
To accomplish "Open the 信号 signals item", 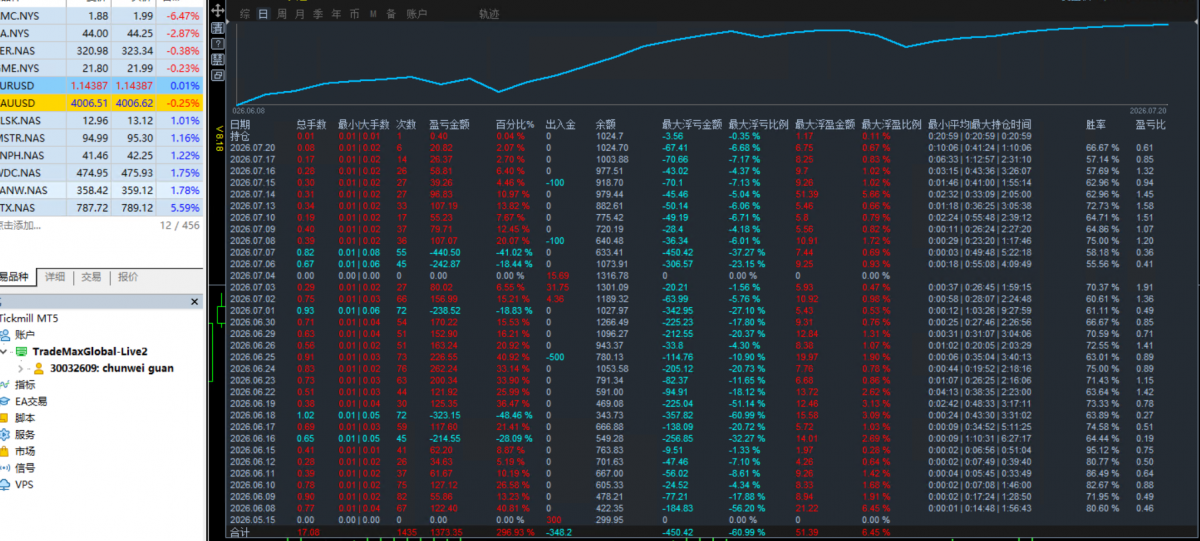I will (25, 468).
